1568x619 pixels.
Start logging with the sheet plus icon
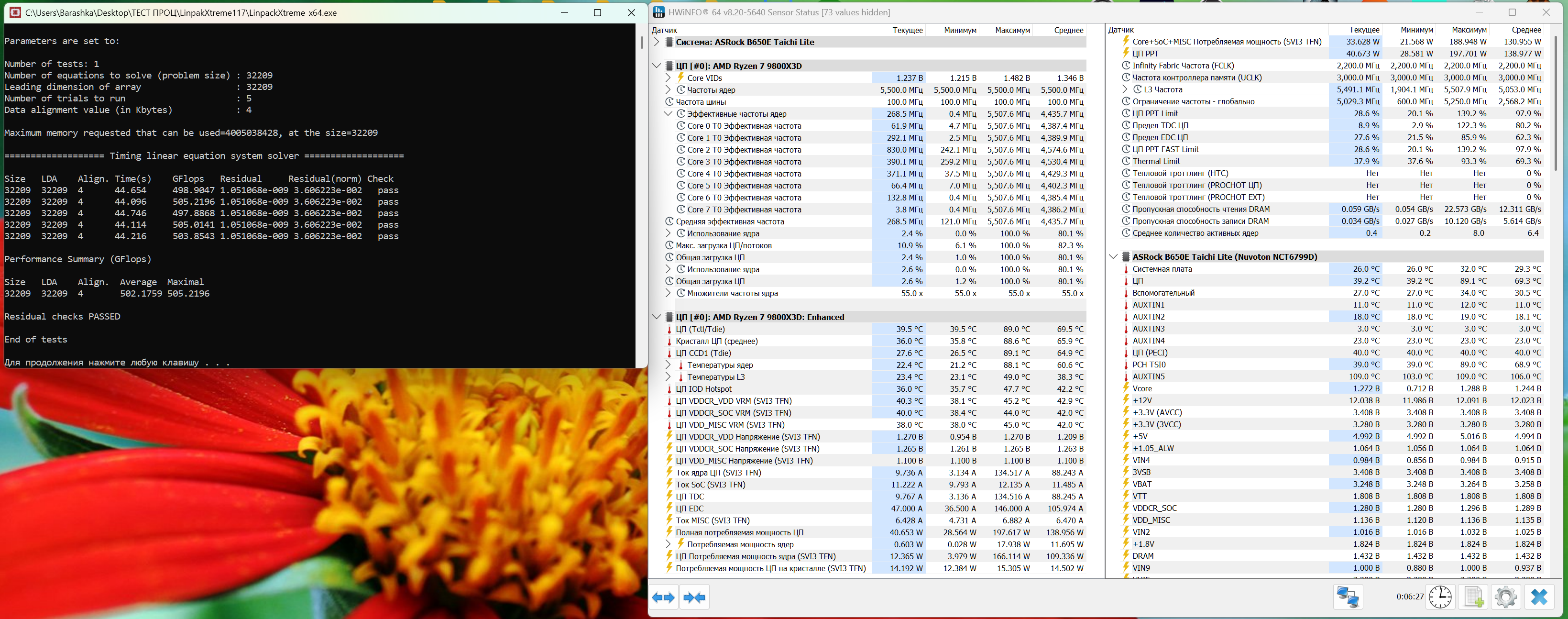tap(1473, 597)
